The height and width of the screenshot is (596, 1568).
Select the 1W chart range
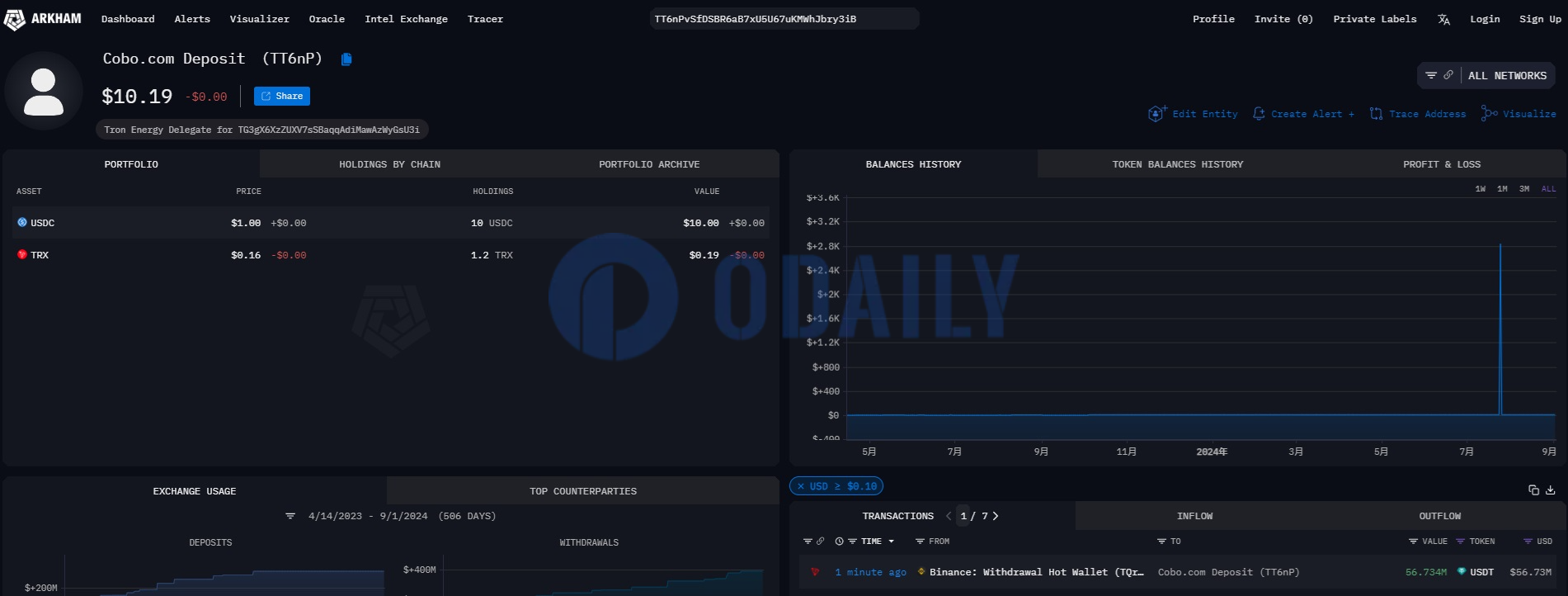point(1481,189)
